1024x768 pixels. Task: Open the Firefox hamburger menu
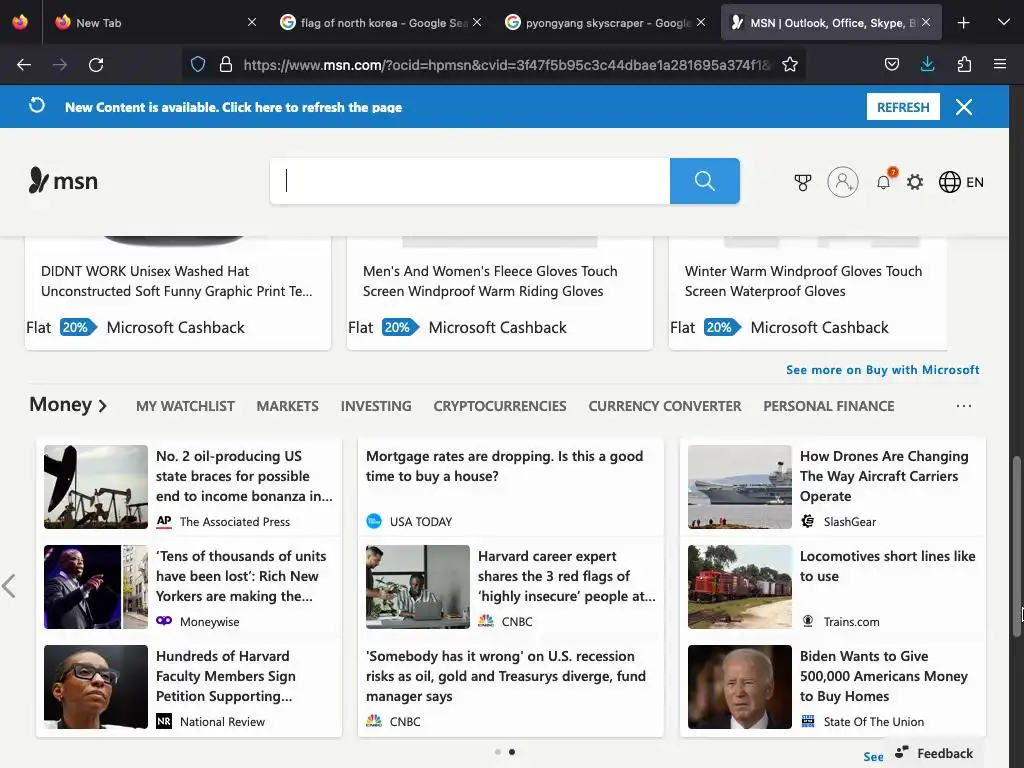pyautogui.click(x=1000, y=64)
